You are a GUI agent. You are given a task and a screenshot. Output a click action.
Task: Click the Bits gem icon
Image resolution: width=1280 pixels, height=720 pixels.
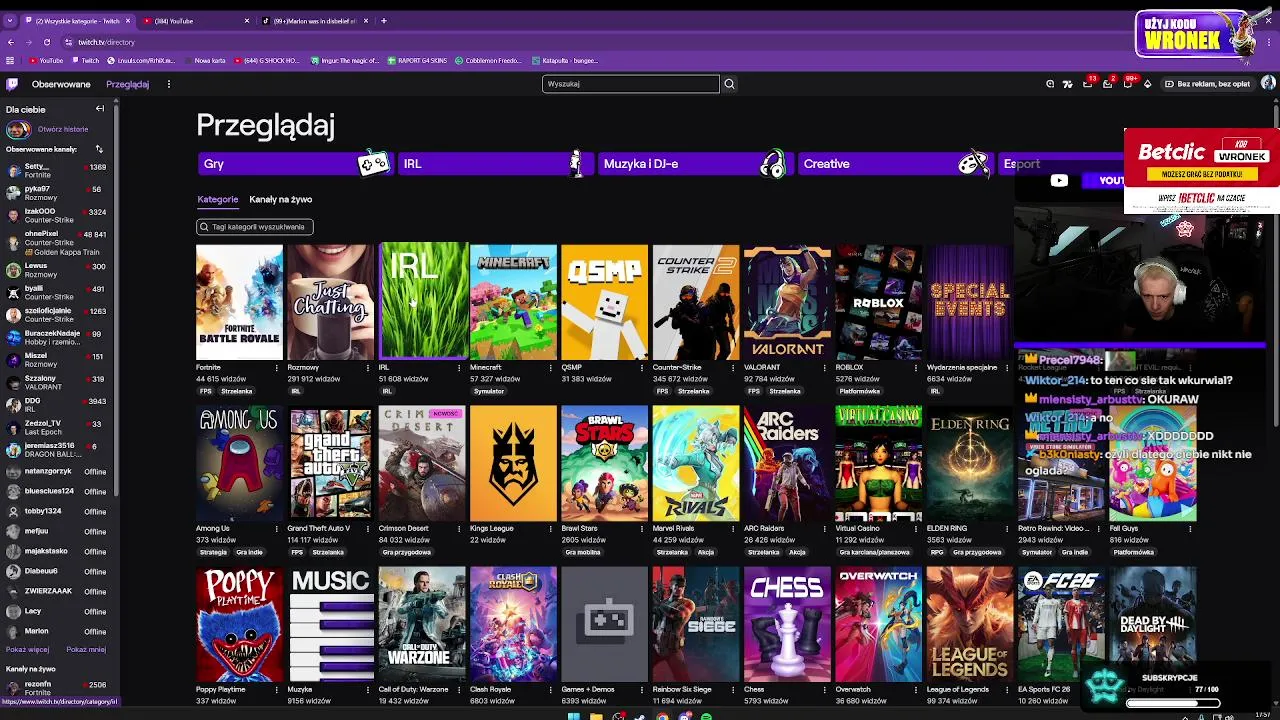coord(1147,84)
